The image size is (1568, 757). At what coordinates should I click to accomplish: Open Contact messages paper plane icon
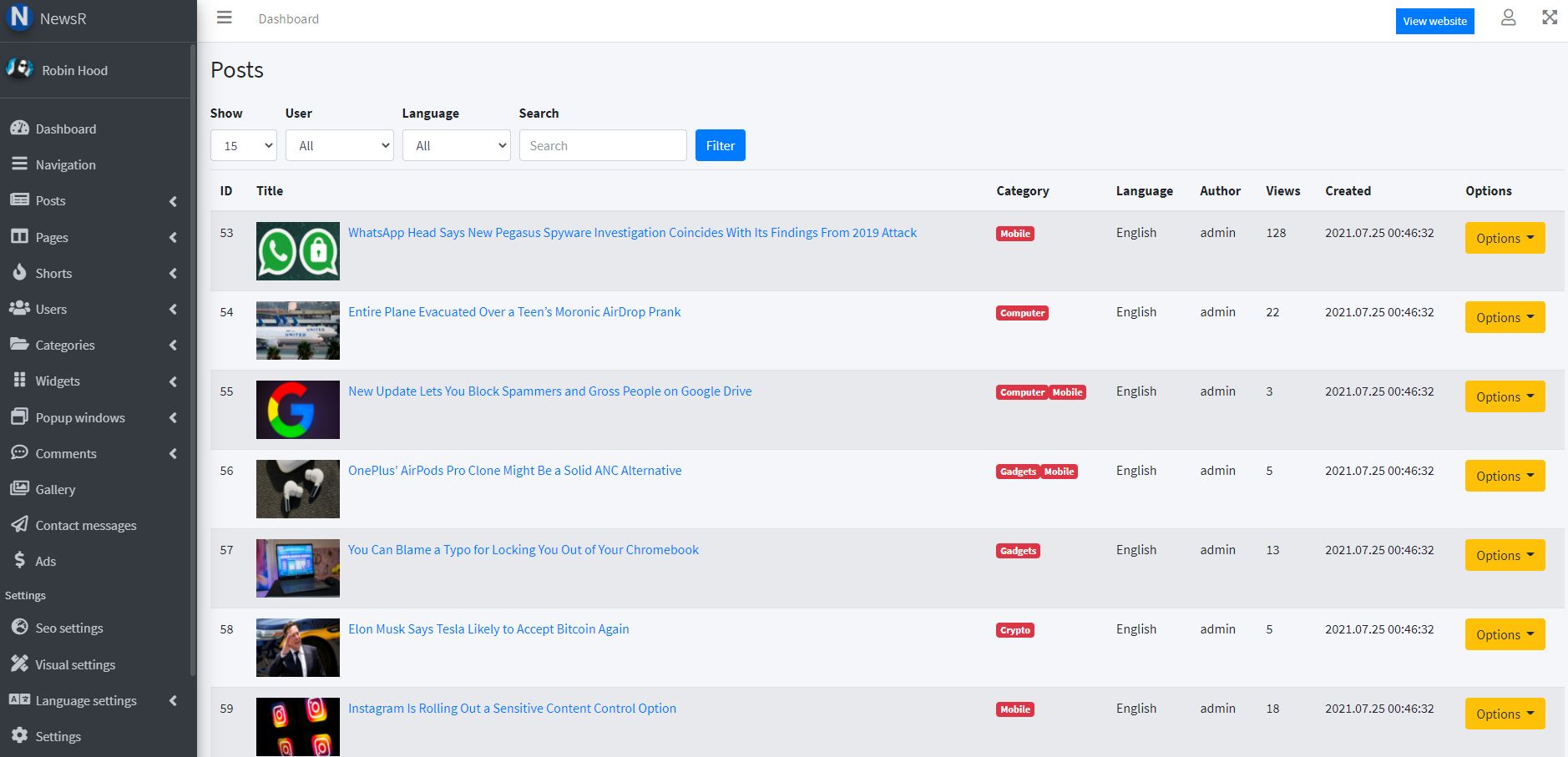19,525
